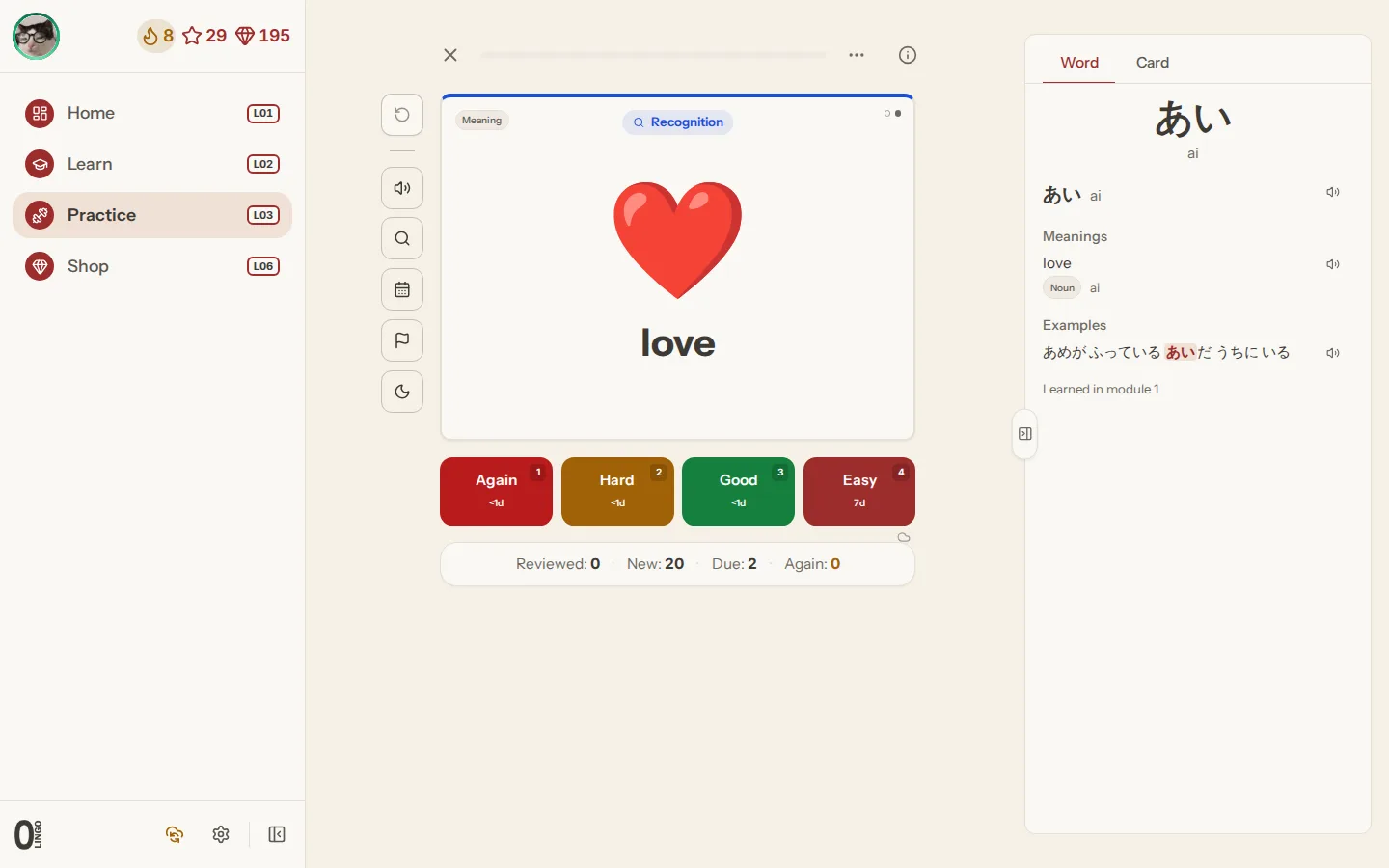Viewport: 1389px width, 868px height.
Task: Click the info circle icon
Action: point(908,55)
